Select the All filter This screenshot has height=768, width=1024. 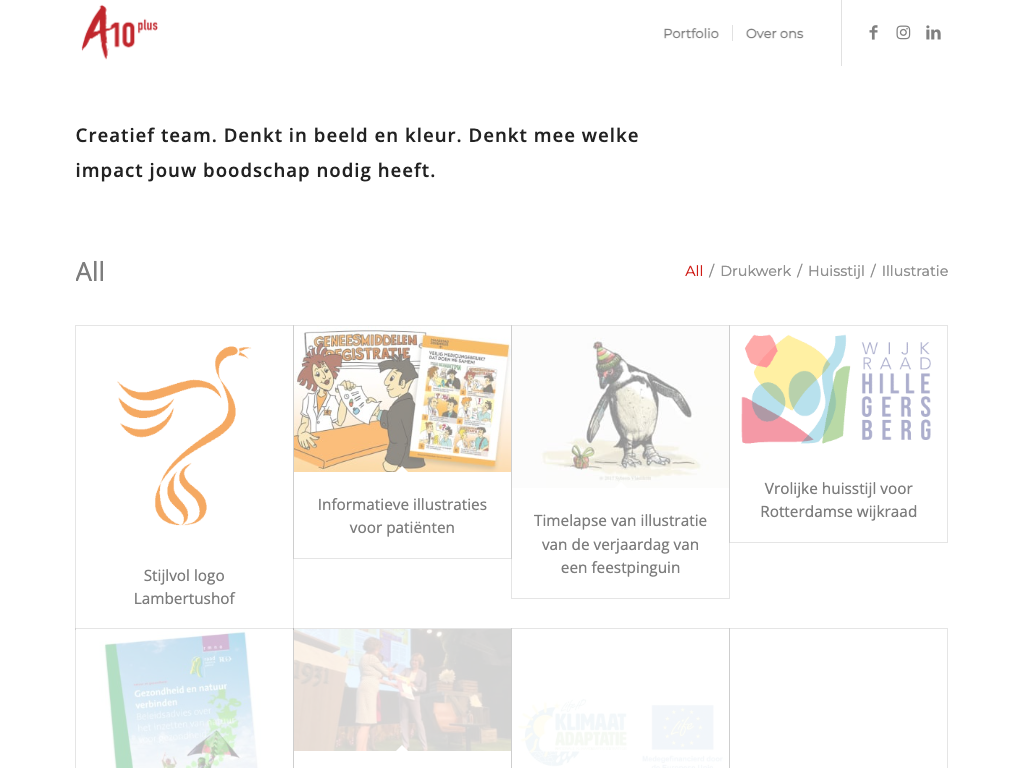click(694, 271)
